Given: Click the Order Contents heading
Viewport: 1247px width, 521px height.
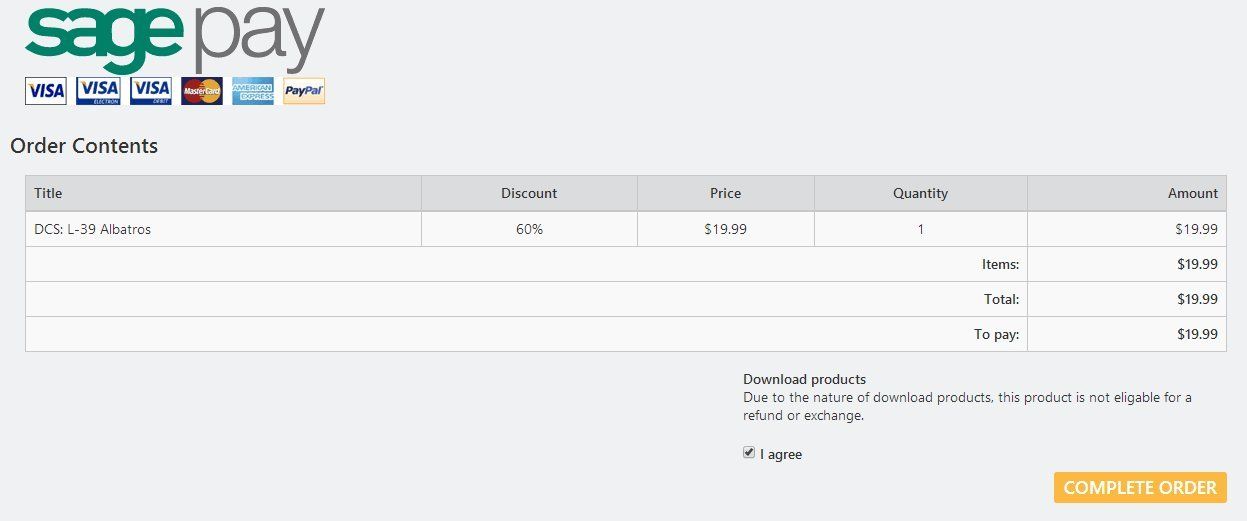Looking at the screenshot, I should [x=84, y=146].
